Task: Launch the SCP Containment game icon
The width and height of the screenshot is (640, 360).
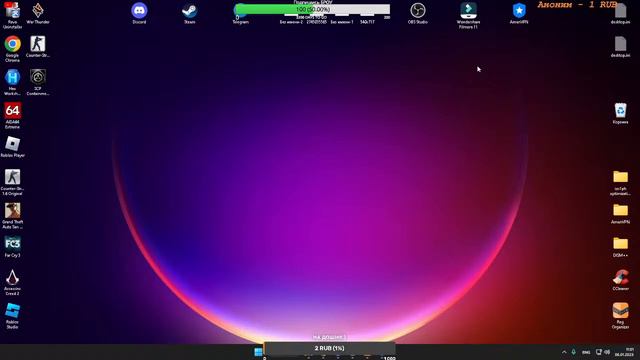Action: pyautogui.click(x=38, y=82)
